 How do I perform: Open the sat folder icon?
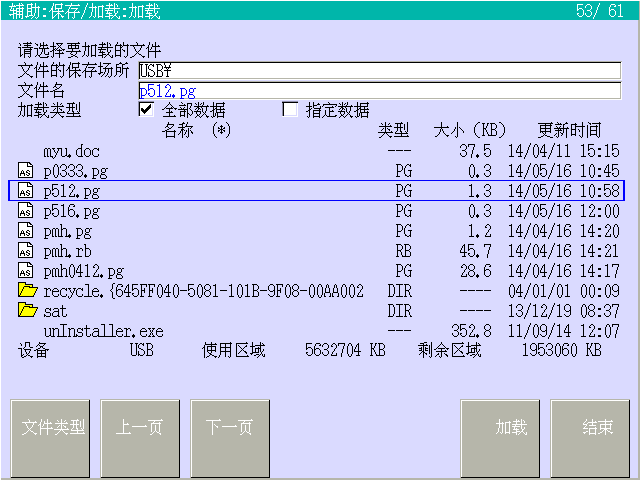point(27,311)
